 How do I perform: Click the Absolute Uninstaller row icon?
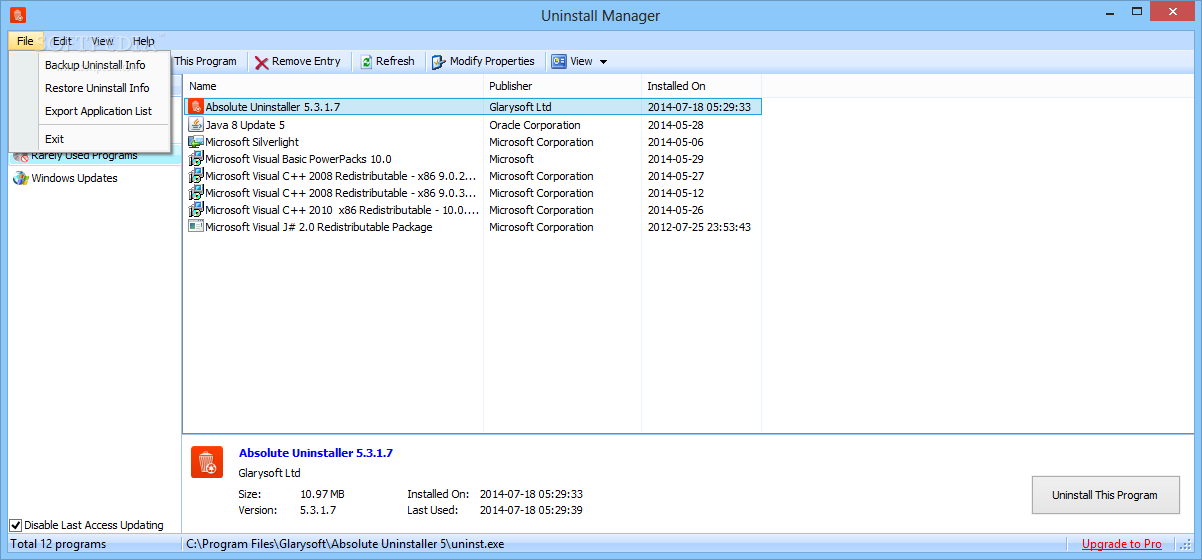(x=196, y=106)
